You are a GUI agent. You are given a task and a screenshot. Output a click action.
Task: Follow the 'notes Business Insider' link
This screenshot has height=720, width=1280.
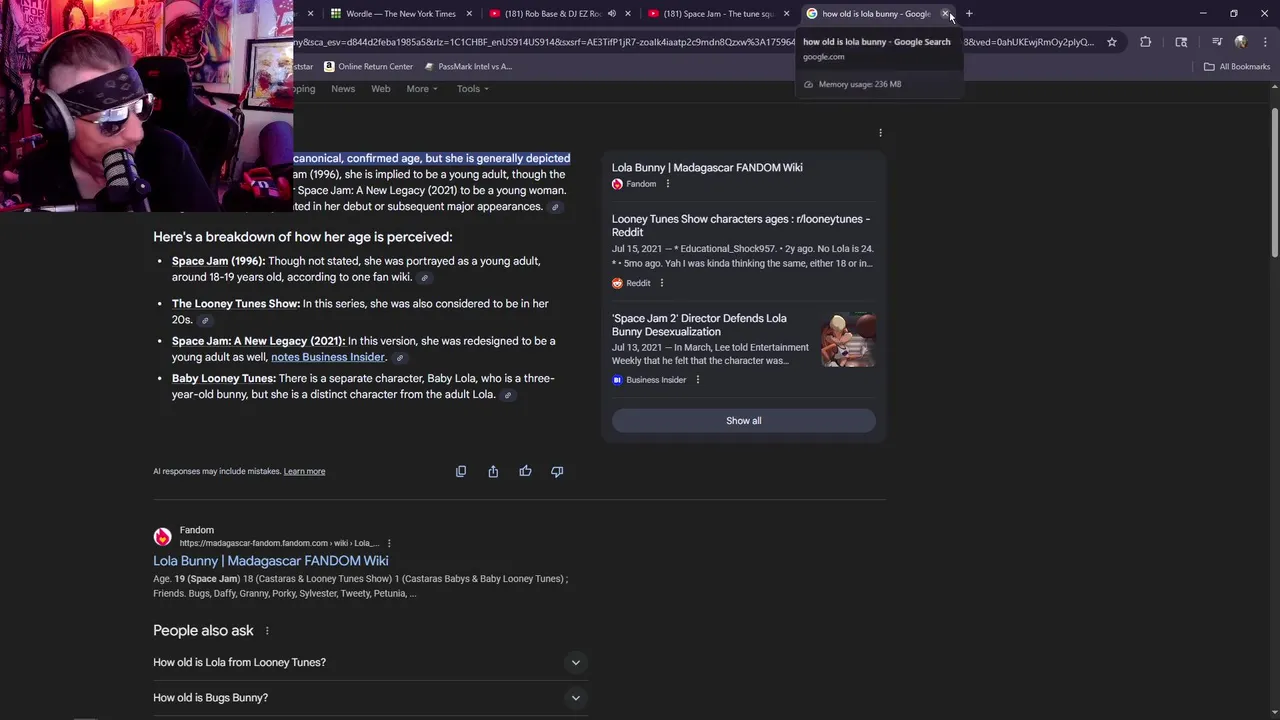(x=328, y=357)
